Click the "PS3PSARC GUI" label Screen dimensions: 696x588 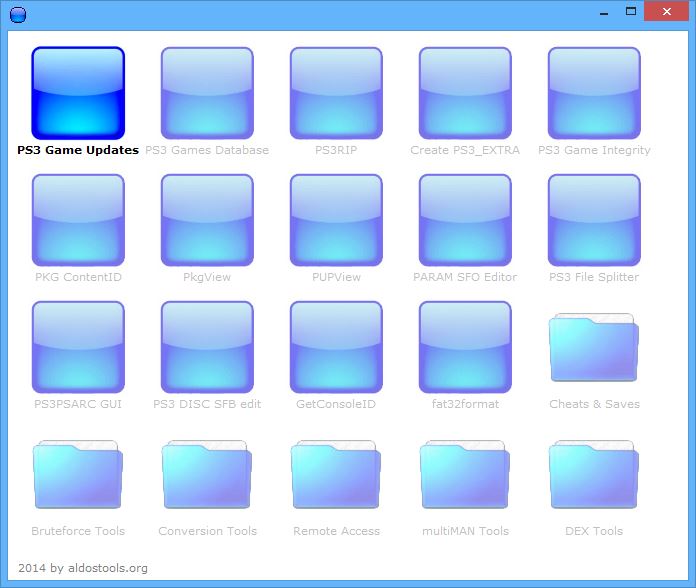click(x=78, y=404)
